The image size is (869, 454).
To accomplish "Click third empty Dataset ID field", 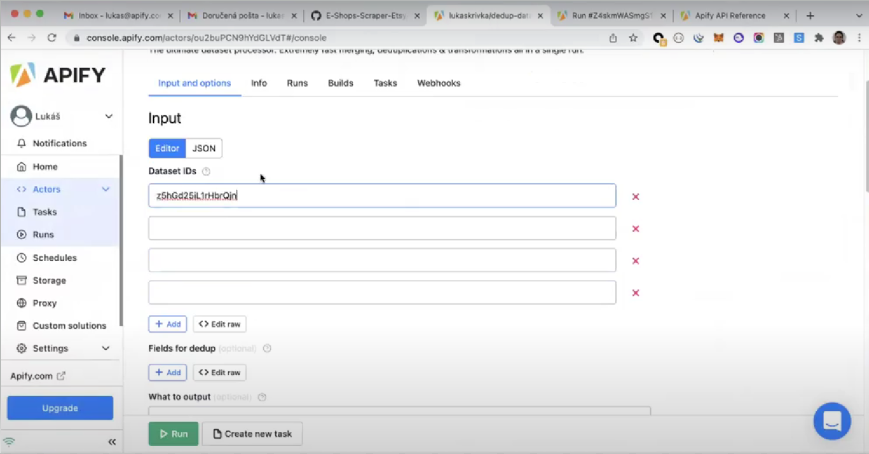I will pos(382,261).
